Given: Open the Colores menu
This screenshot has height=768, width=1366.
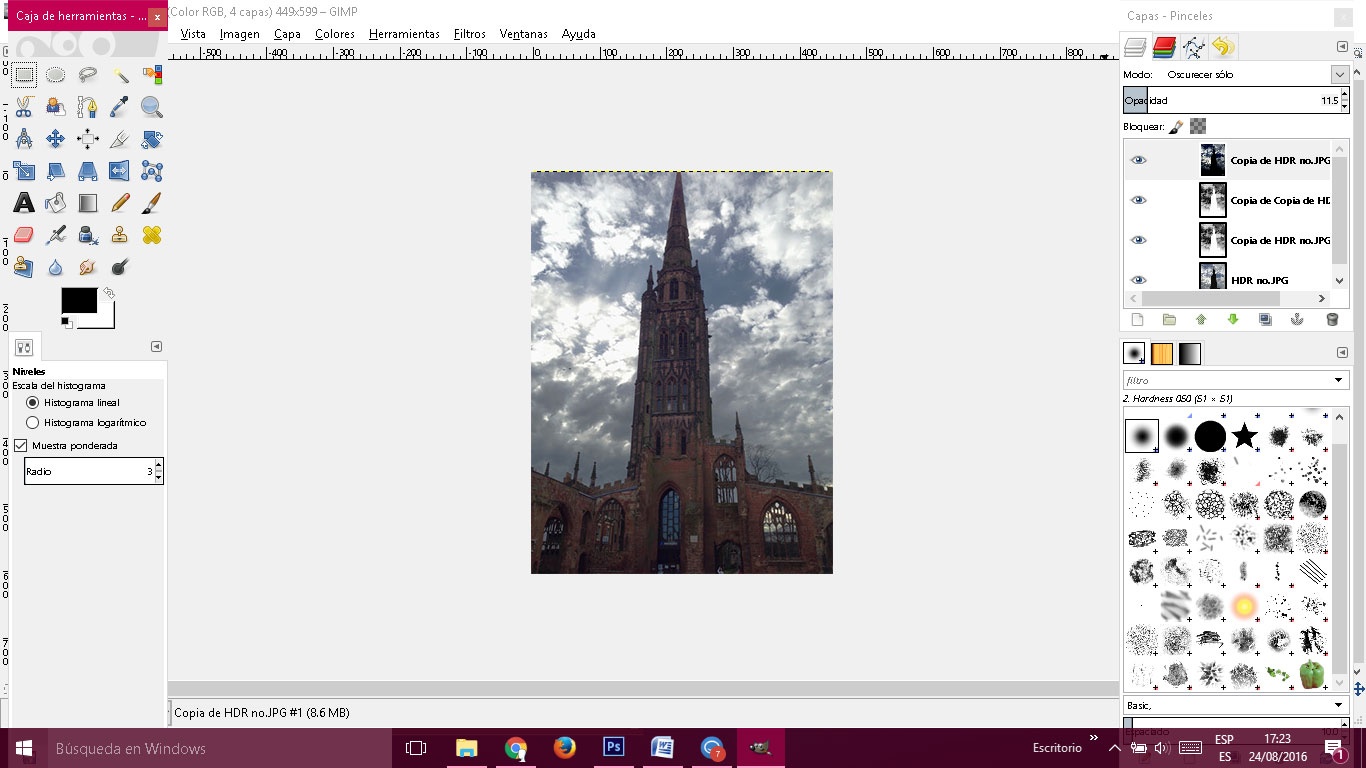Looking at the screenshot, I should click(x=334, y=34).
